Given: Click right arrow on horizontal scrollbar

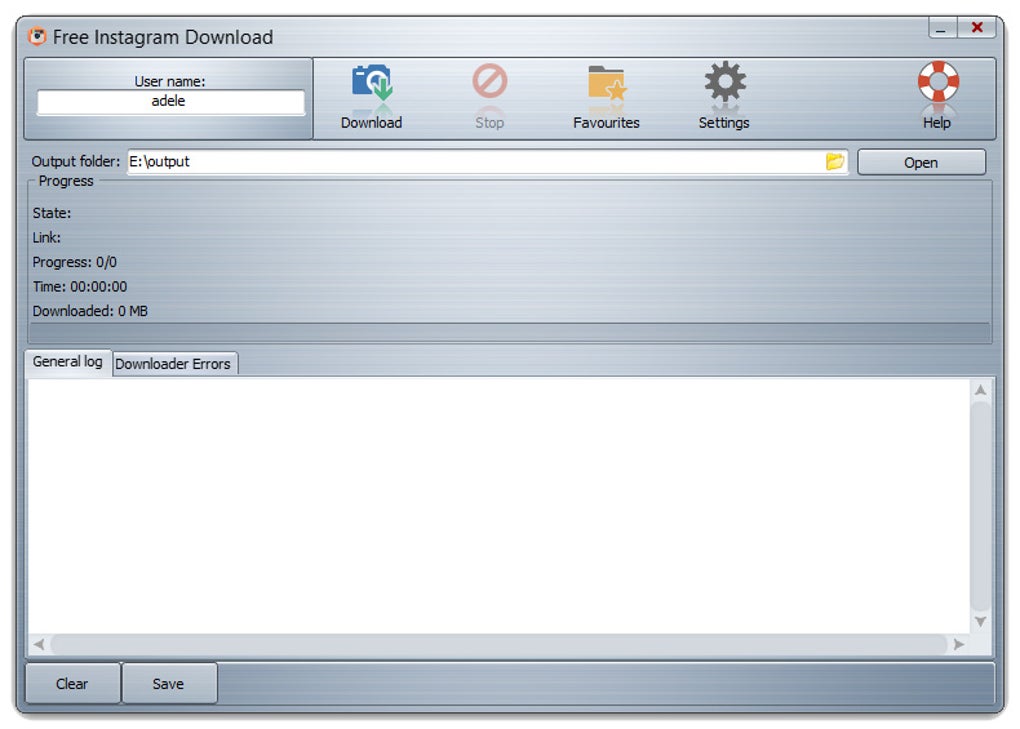Looking at the screenshot, I should [x=959, y=645].
